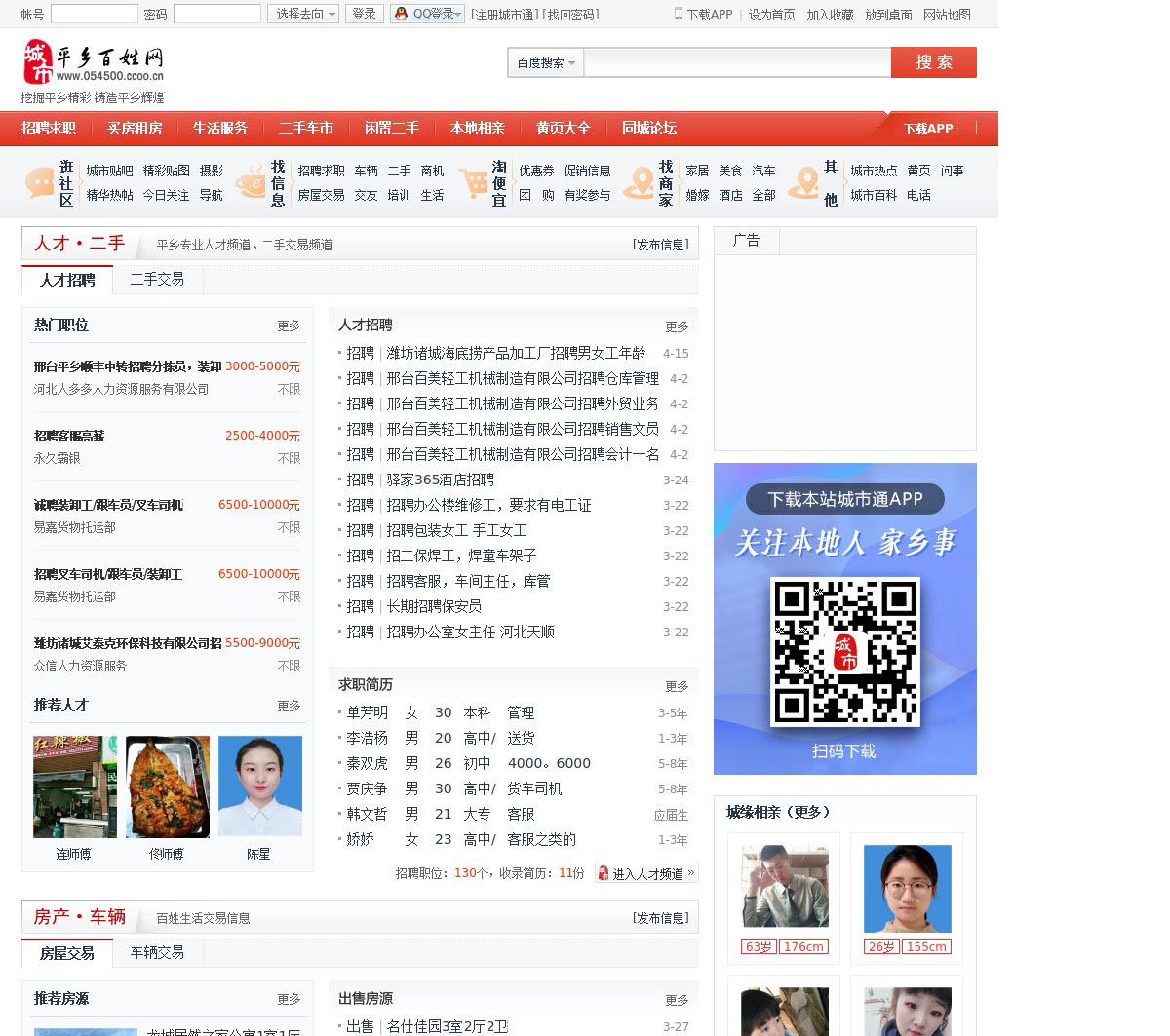
Task: Open 连师傅's recommended talent photo
Action: (x=74, y=787)
